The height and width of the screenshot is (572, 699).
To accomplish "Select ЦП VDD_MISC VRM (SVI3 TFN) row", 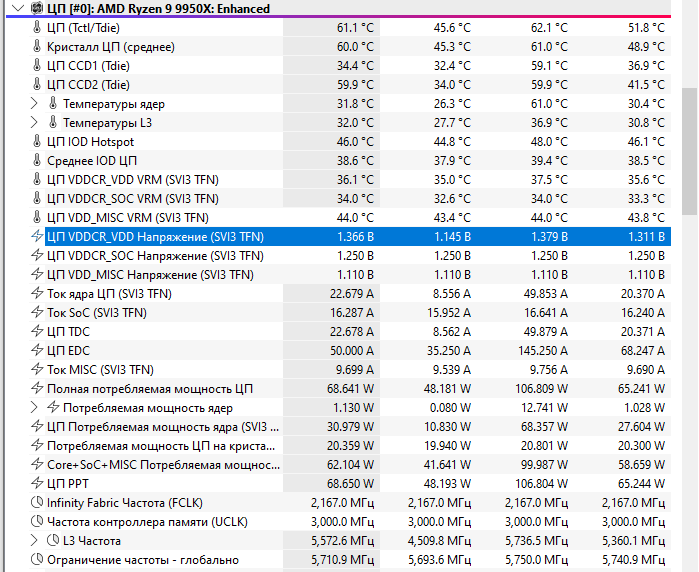I will (x=350, y=218).
